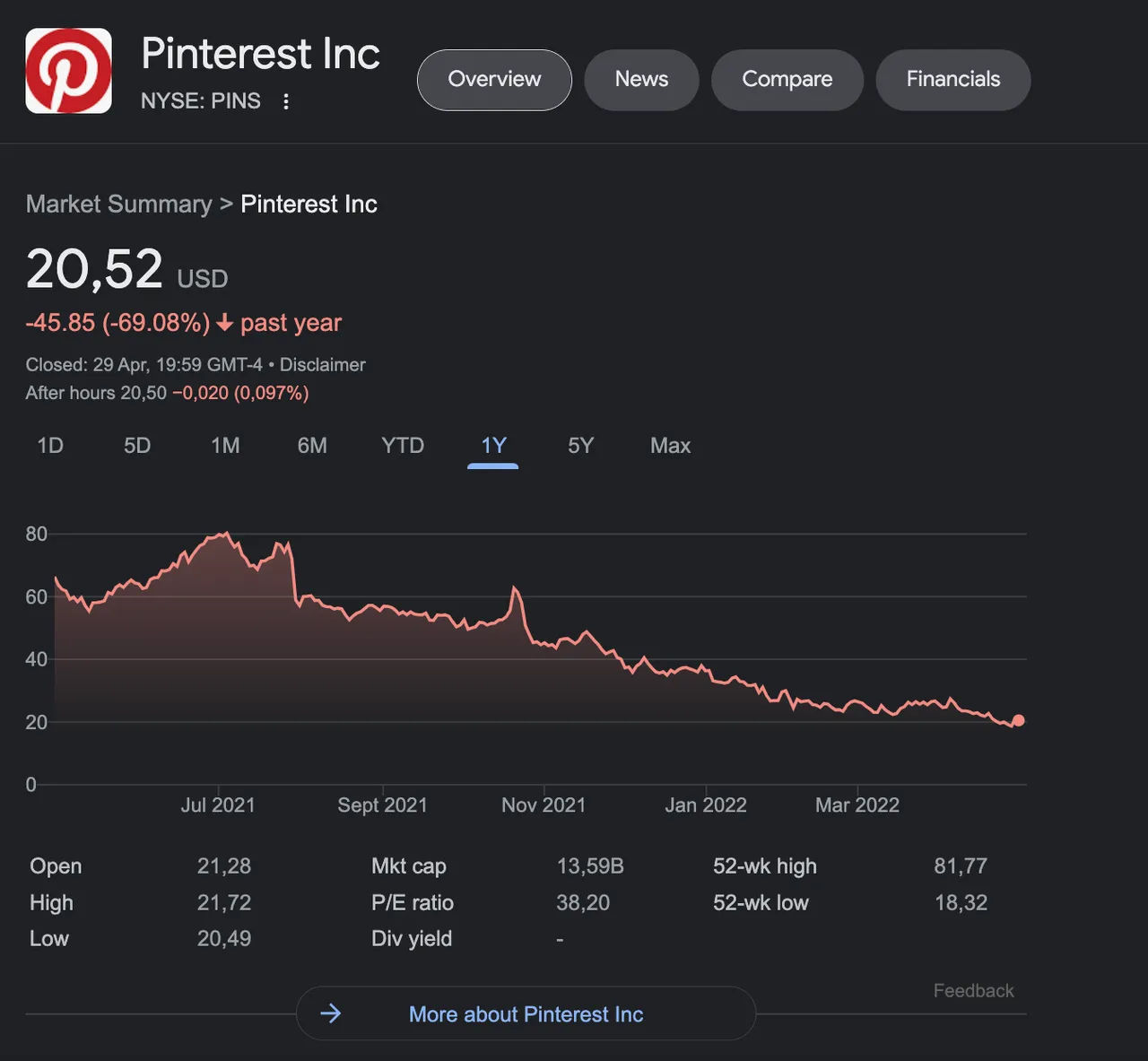Click the 52-wk low value 18,32
Image resolution: width=1148 pixels, height=1061 pixels.
961,903
